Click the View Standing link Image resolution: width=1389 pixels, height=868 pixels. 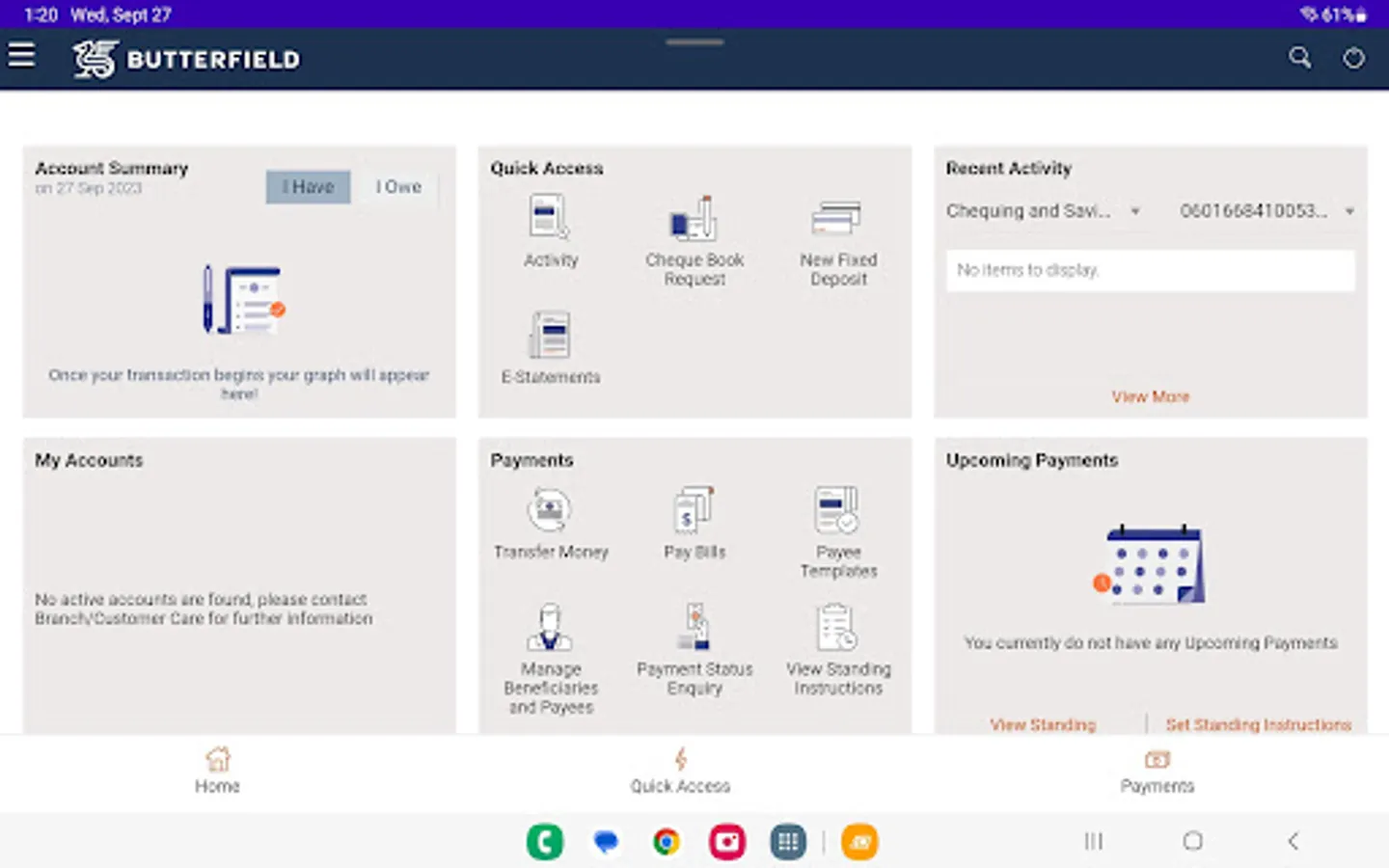tap(1043, 724)
